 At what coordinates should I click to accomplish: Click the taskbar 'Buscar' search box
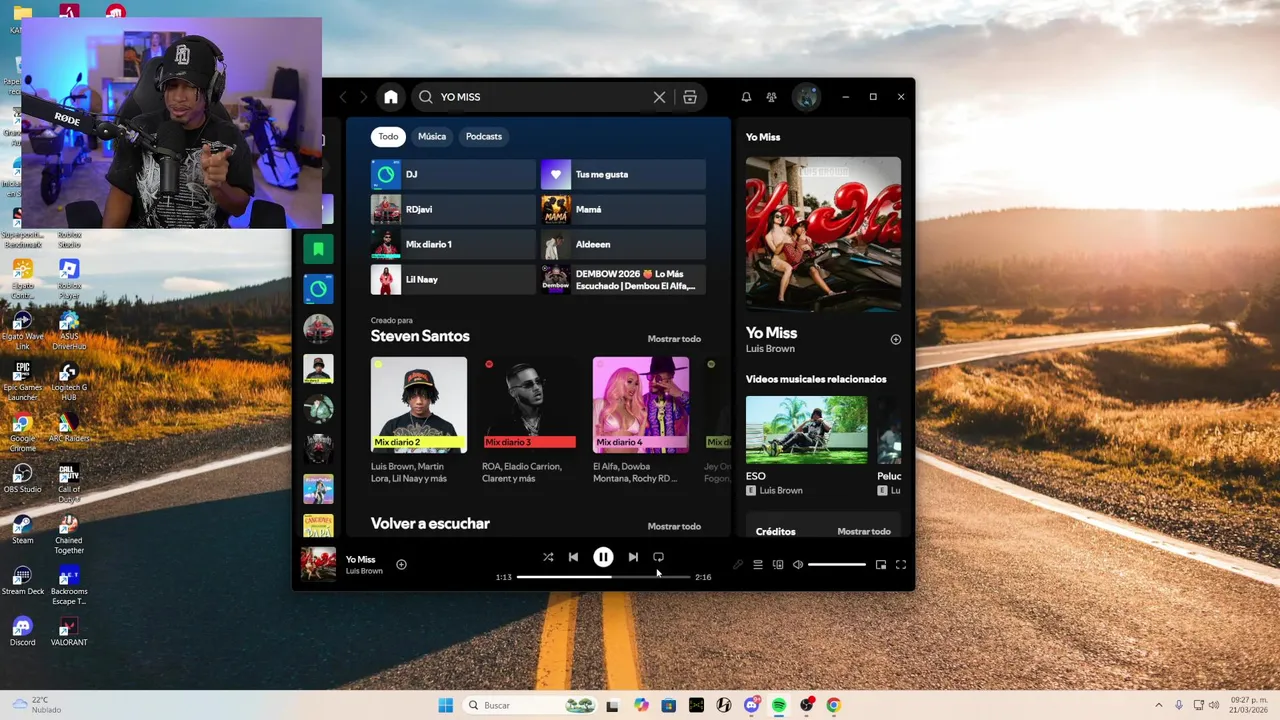pos(532,705)
